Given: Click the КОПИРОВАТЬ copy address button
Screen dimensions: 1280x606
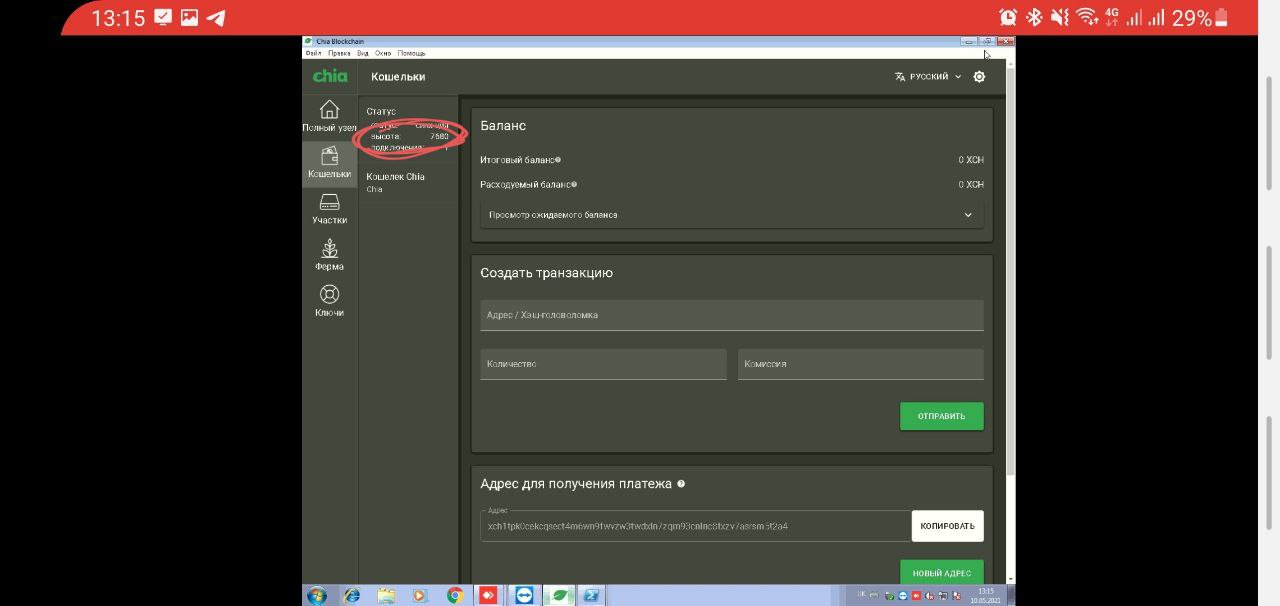Looking at the screenshot, I should click(x=947, y=526).
